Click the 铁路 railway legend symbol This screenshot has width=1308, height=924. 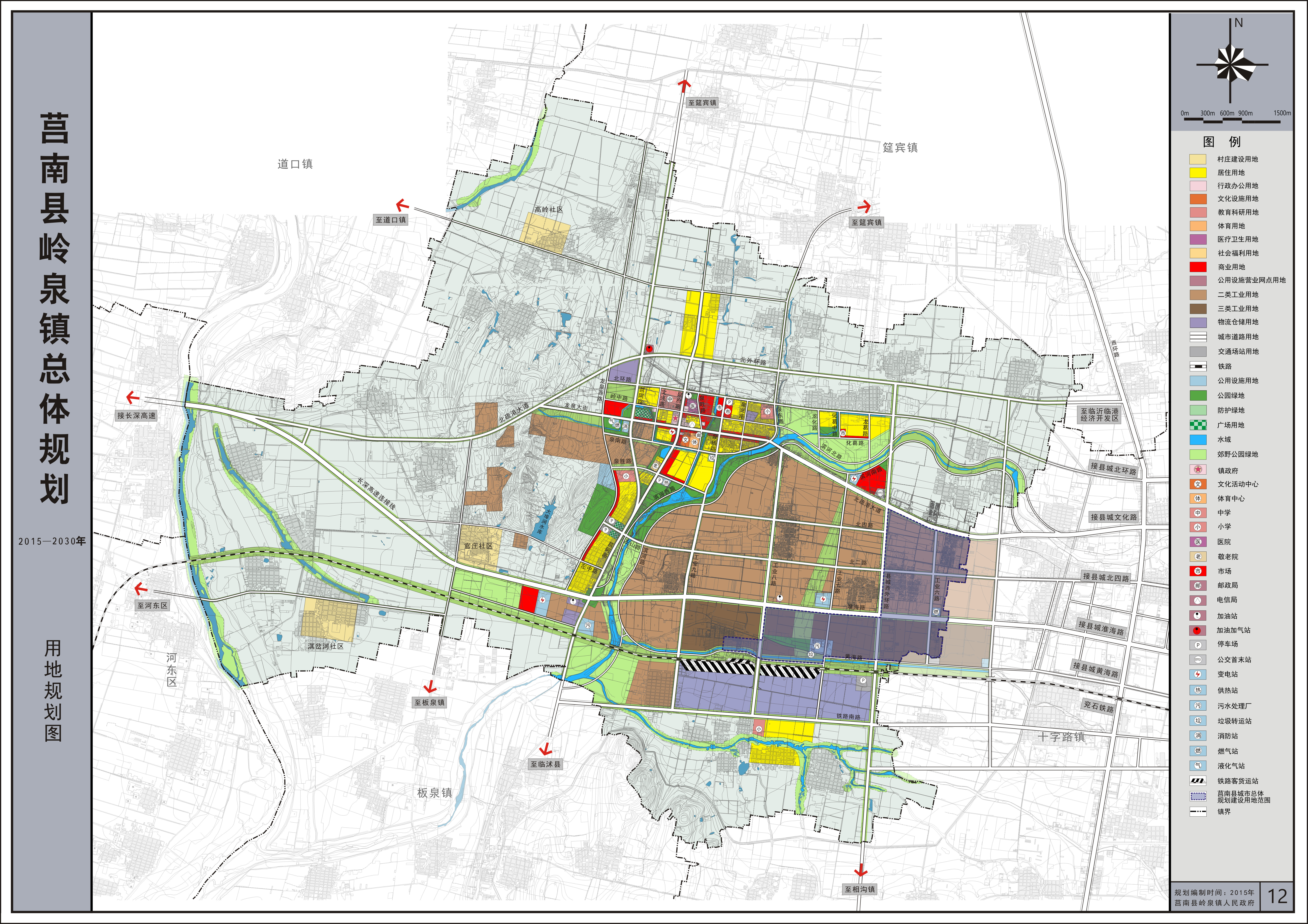pyautogui.click(x=1198, y=366)
